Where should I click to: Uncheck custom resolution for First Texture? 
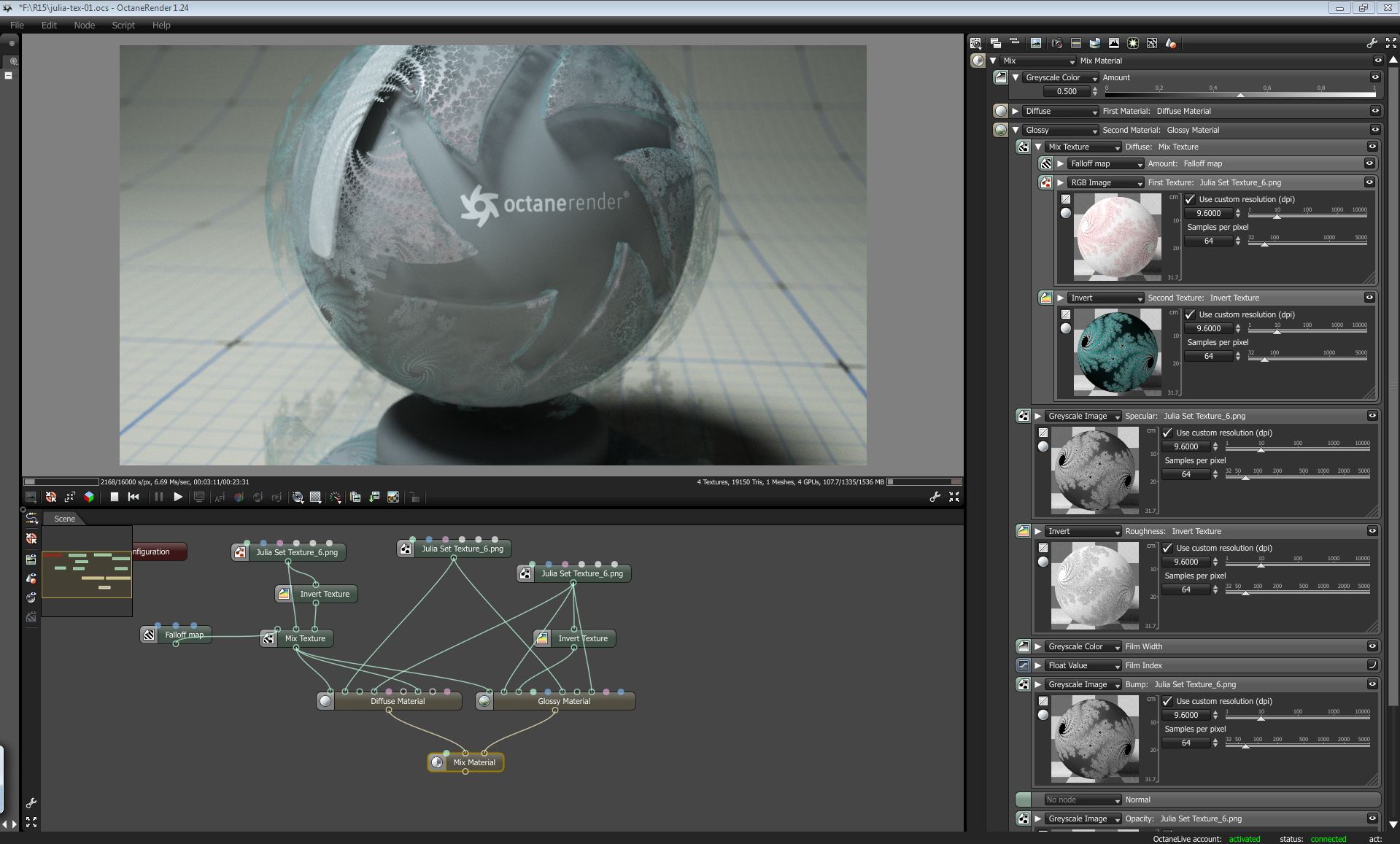tap(1190, 199)
